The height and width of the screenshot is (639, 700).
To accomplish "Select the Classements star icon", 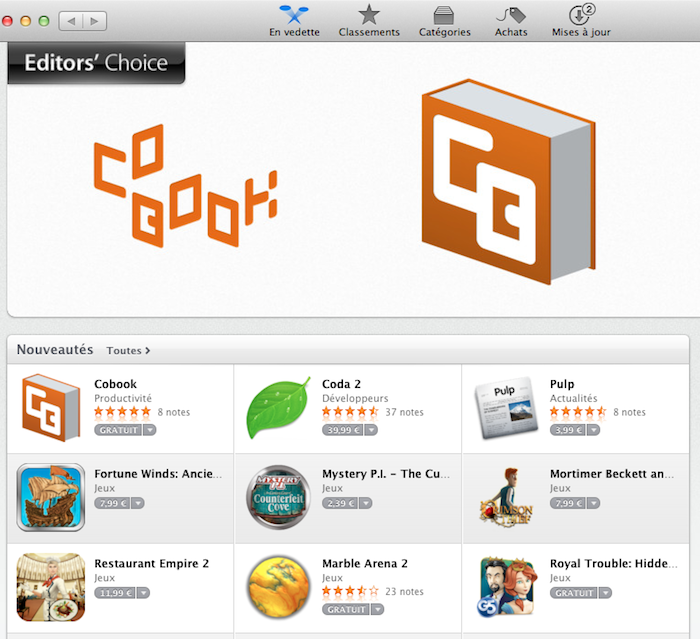I will [369, 14].
